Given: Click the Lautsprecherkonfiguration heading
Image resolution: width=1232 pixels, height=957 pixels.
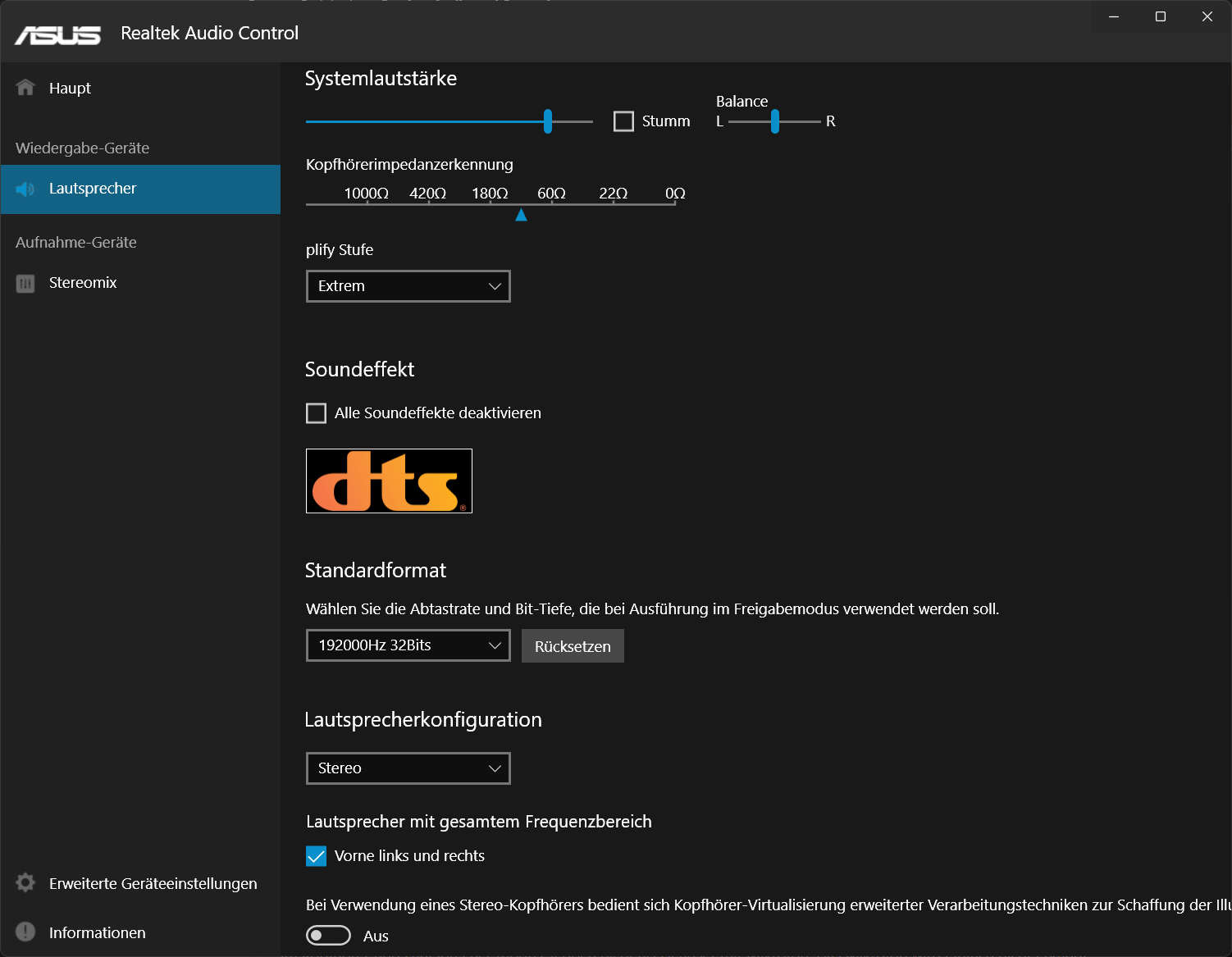Looking at the screenshot, I should pos(423,720).
